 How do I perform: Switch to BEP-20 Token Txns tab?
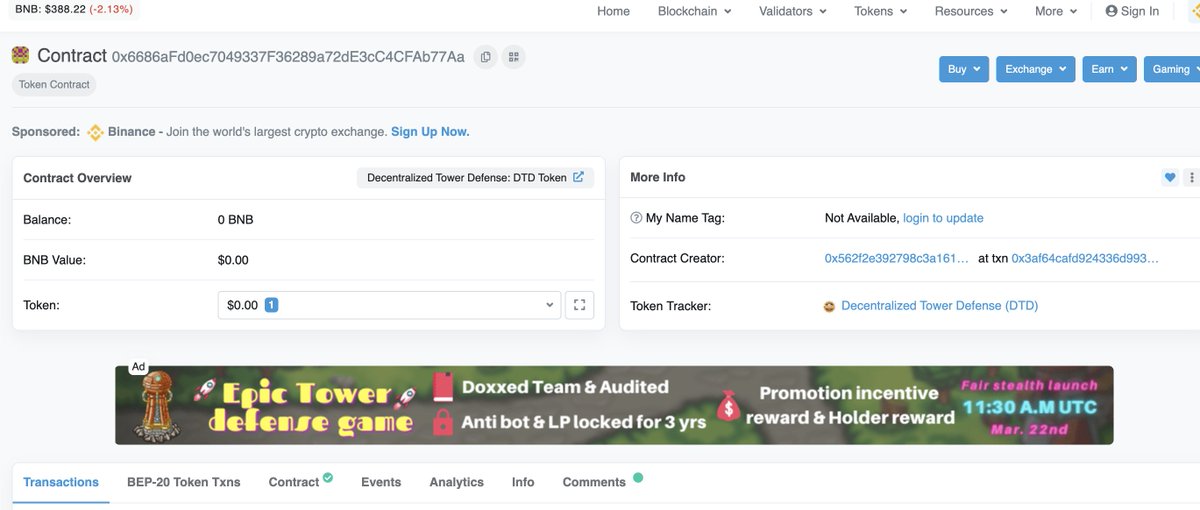pyautogui.click(x=184, y=482)
